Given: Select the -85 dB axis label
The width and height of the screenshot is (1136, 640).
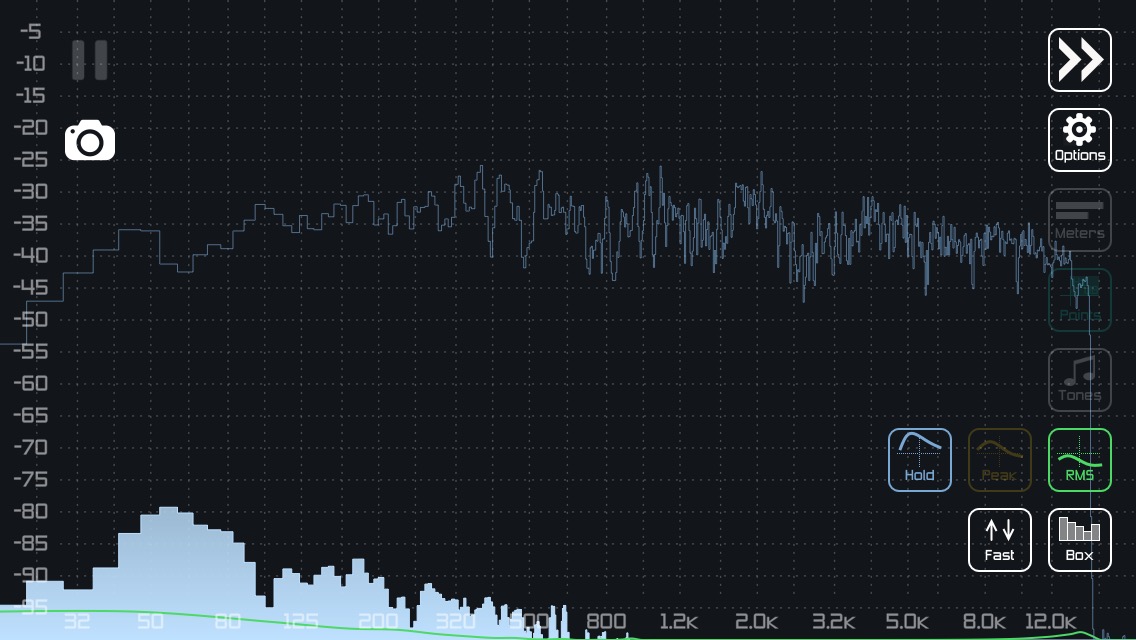Looking at the screenshot, I should click(30, 544).
